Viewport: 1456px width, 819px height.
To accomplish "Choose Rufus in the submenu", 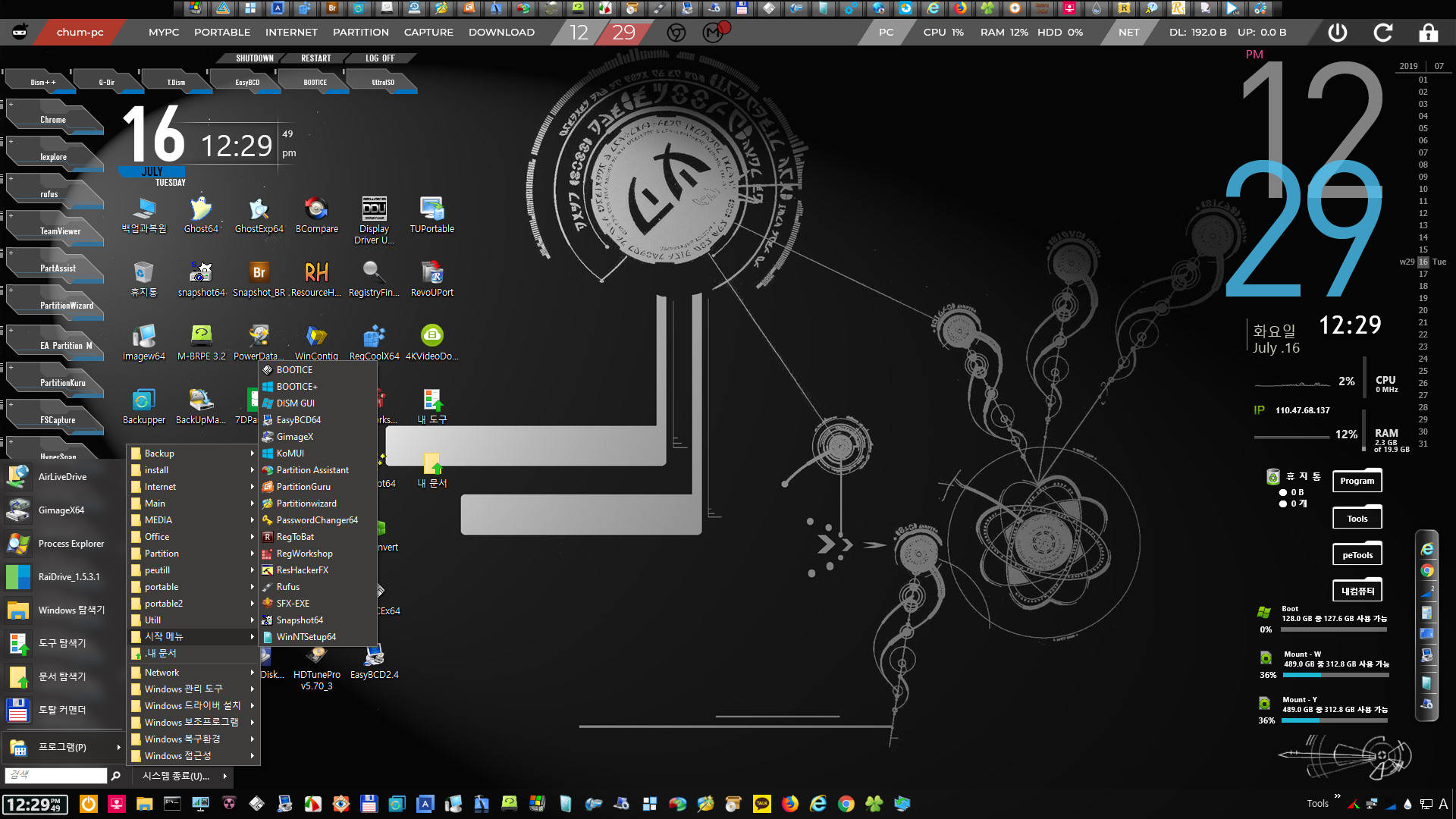I will pyautogui.click(x=318, y=587).
